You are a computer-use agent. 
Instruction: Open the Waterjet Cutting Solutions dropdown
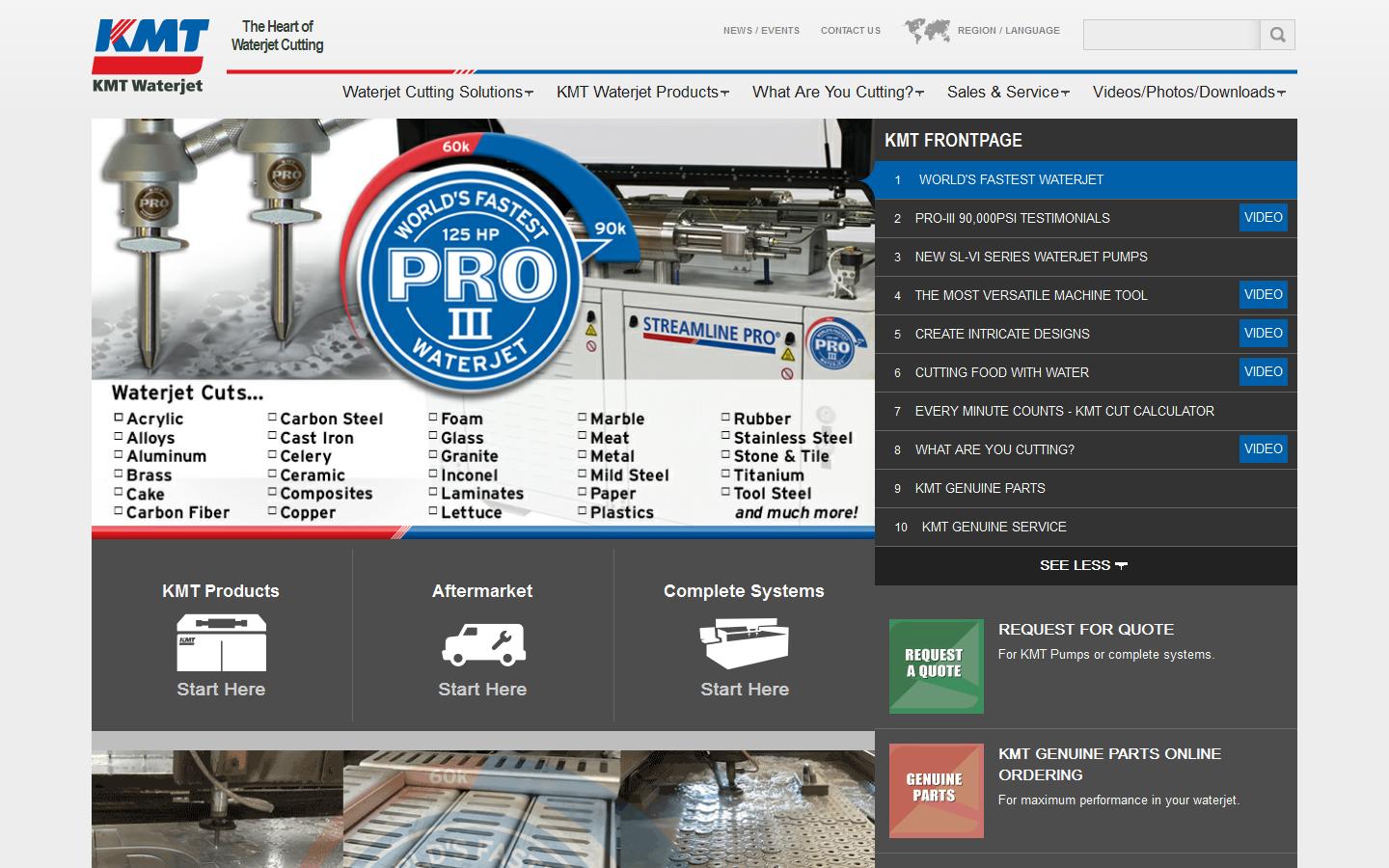pyautogui.click(x=436, y=93)
